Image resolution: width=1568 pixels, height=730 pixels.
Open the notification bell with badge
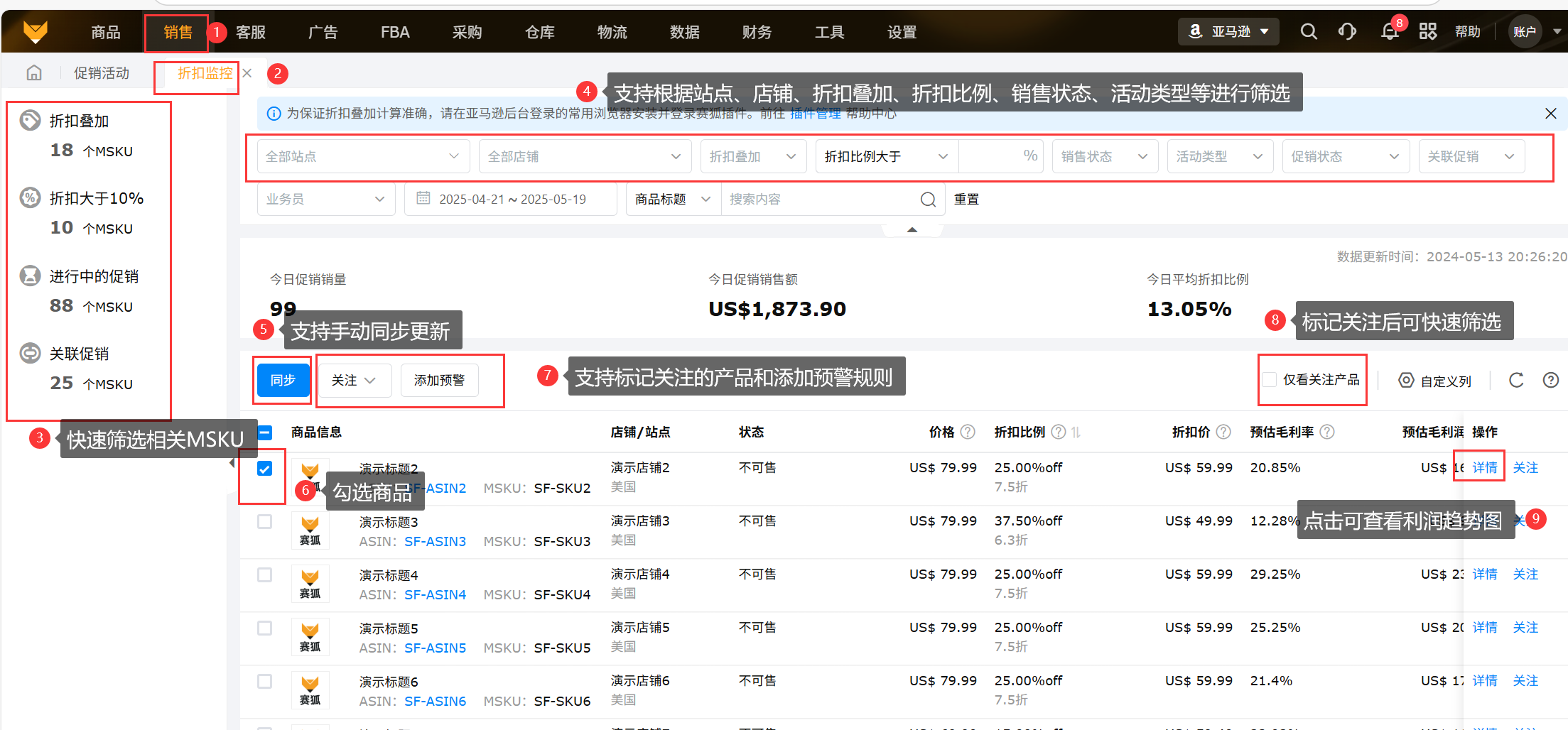[1389, 32]
